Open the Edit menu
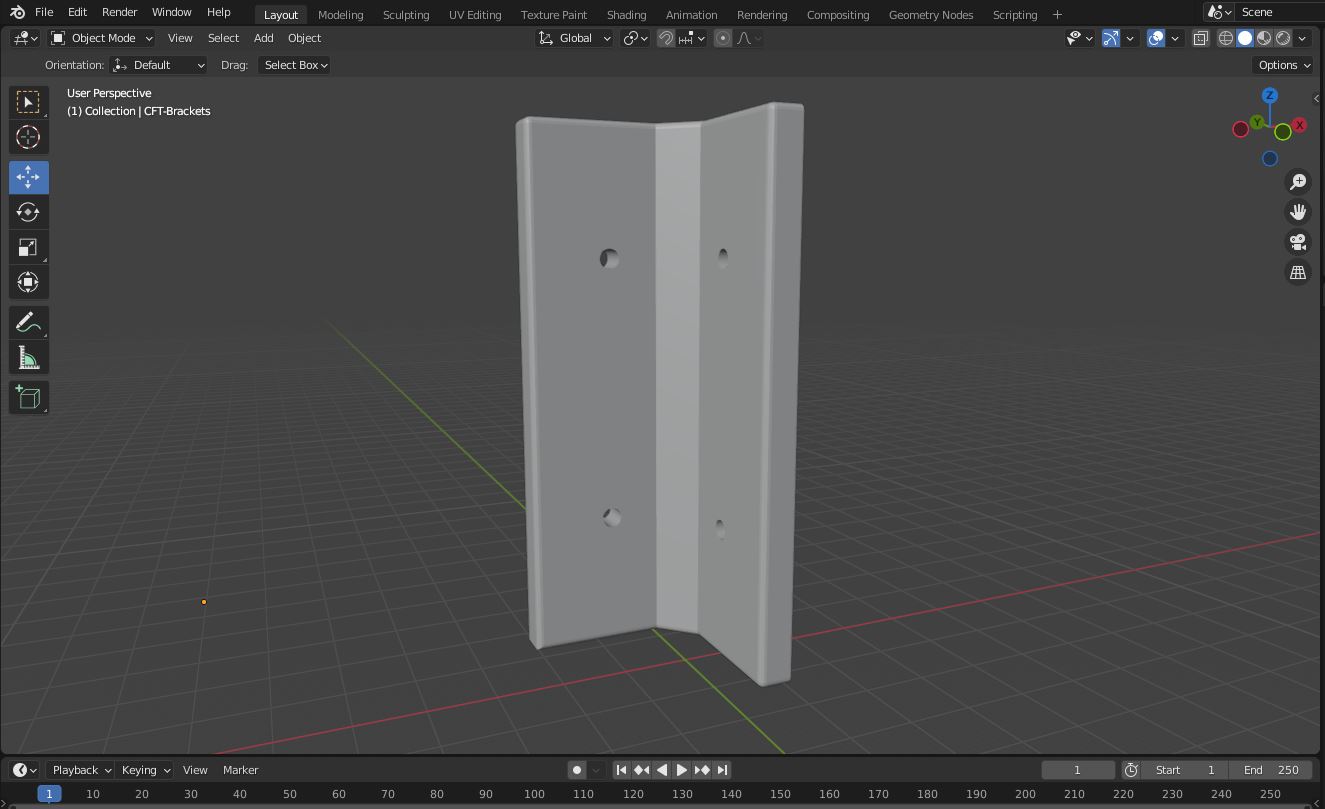The image size is (1325, 809). 77,12
